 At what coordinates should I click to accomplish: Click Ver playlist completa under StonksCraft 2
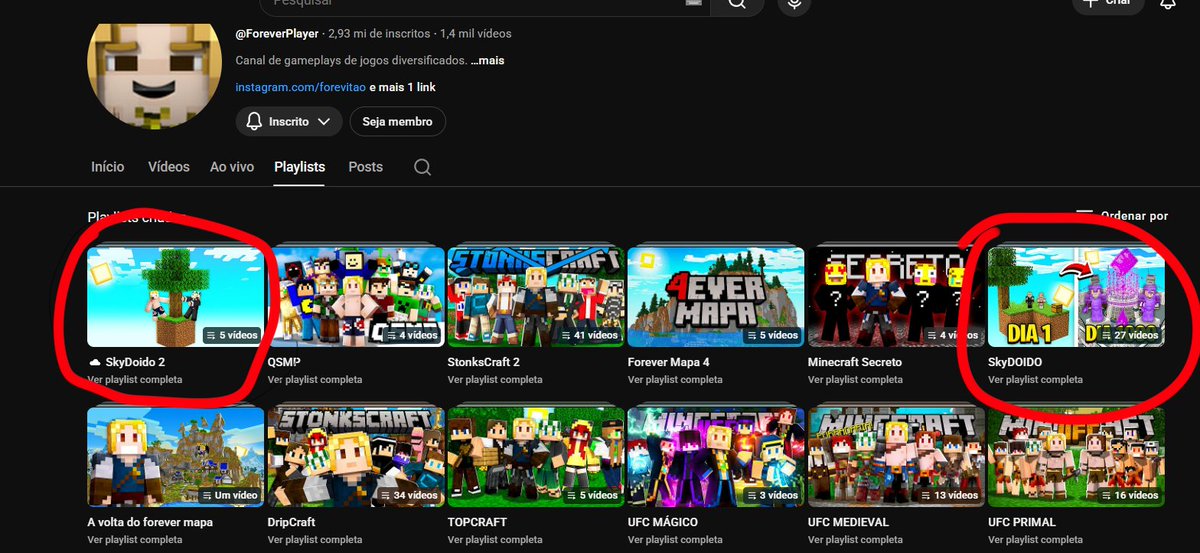tap(495, 380)
